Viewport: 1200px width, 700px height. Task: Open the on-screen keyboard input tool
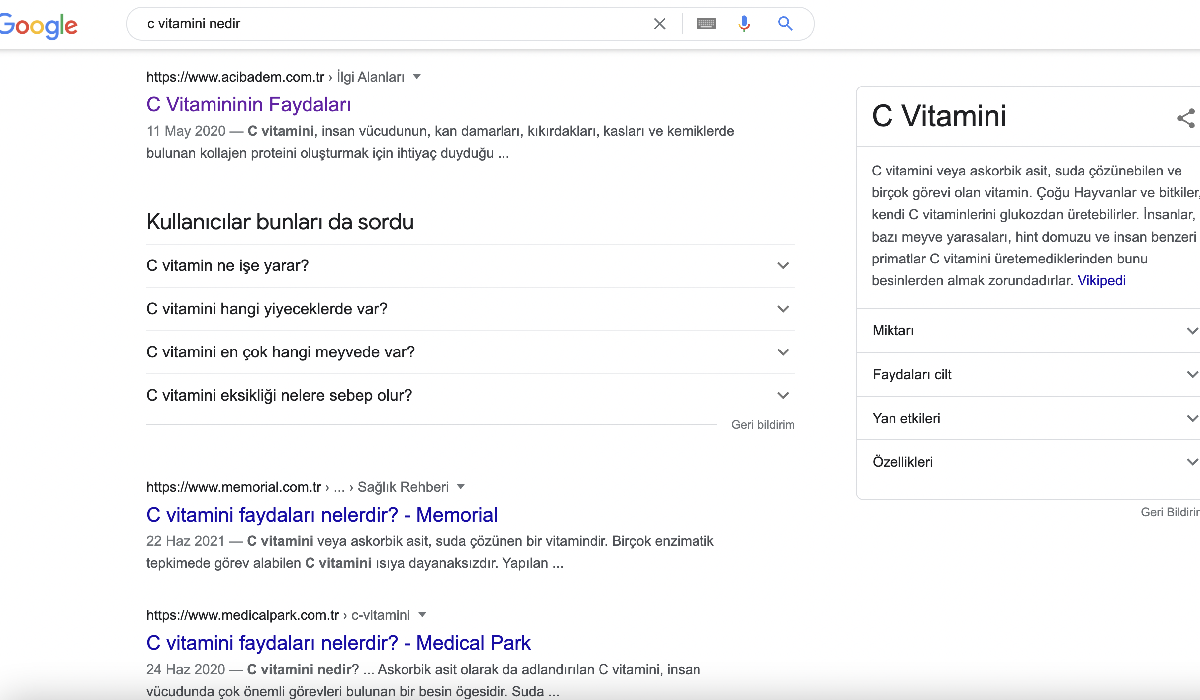(x=706, y=24)
